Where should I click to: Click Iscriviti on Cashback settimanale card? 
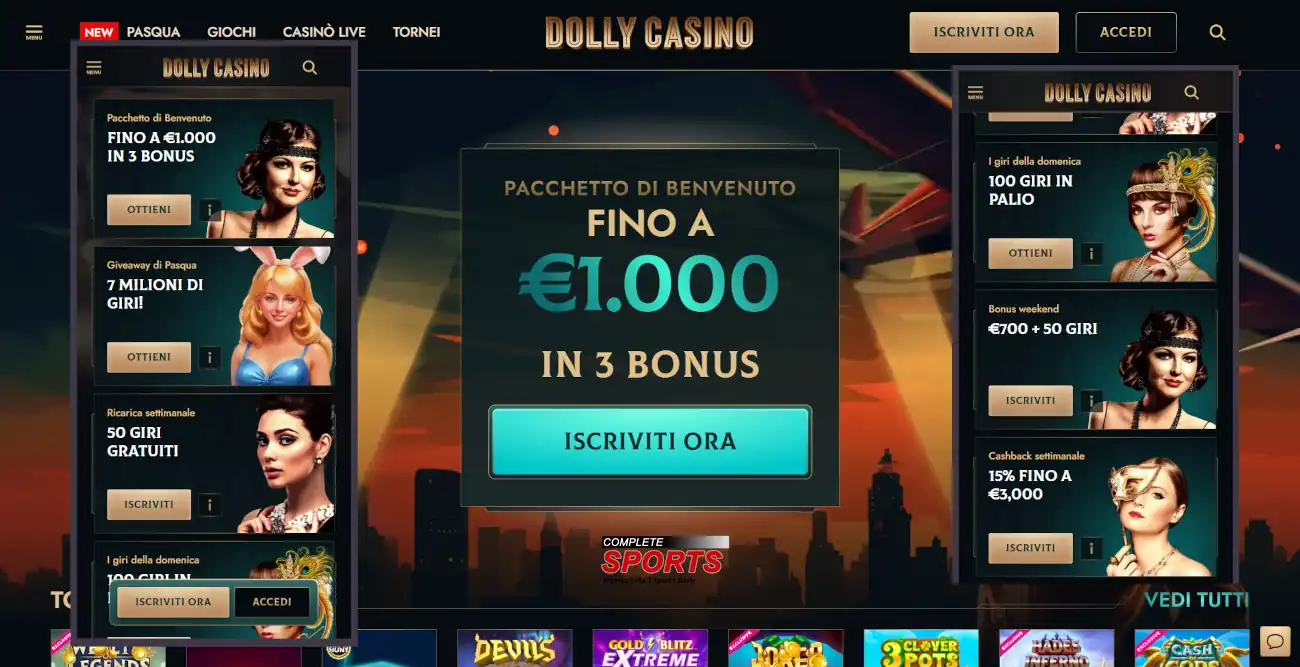click(x=1030, y=548)
